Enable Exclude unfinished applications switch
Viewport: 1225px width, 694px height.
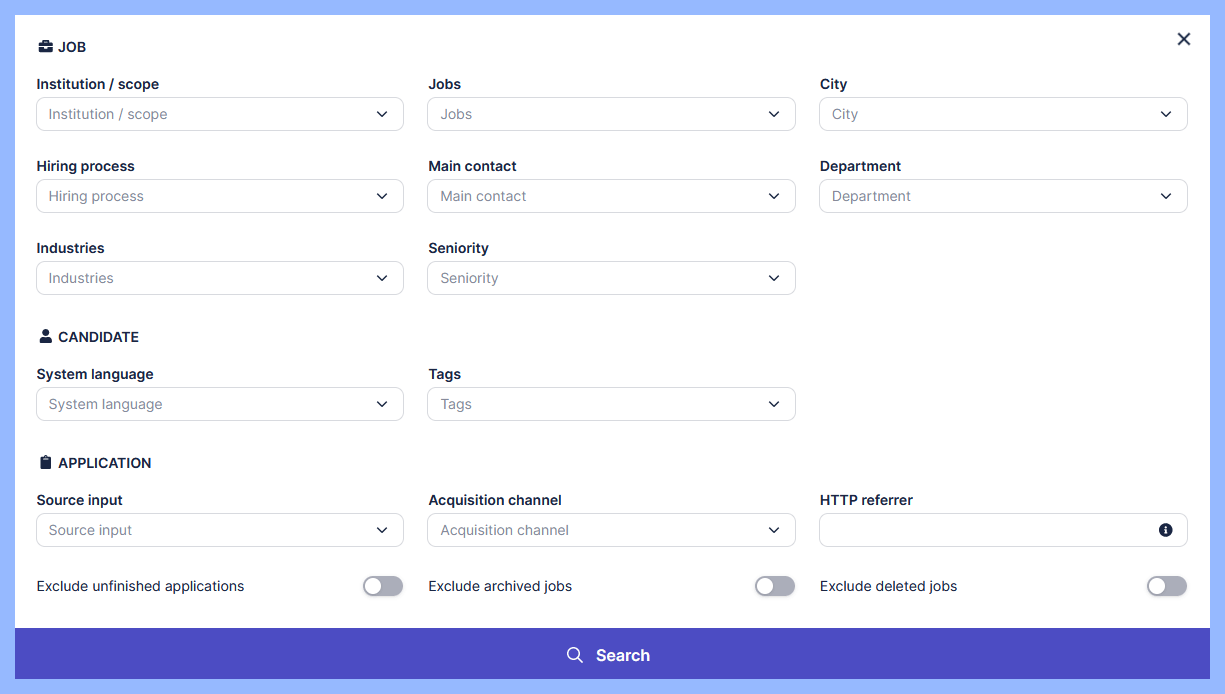(x=383, y=586)
